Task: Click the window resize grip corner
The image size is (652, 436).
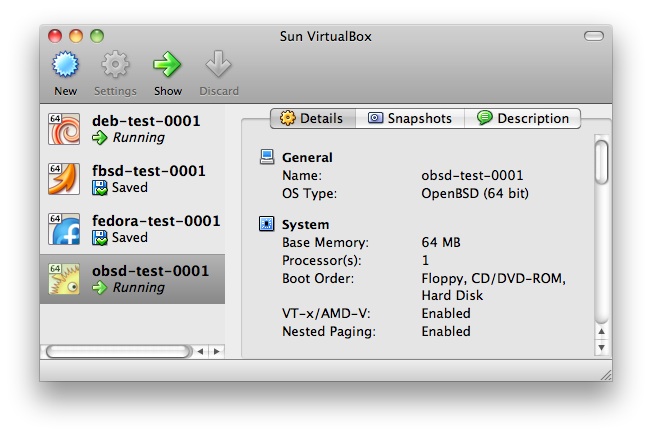Action: tap(606, 375)
